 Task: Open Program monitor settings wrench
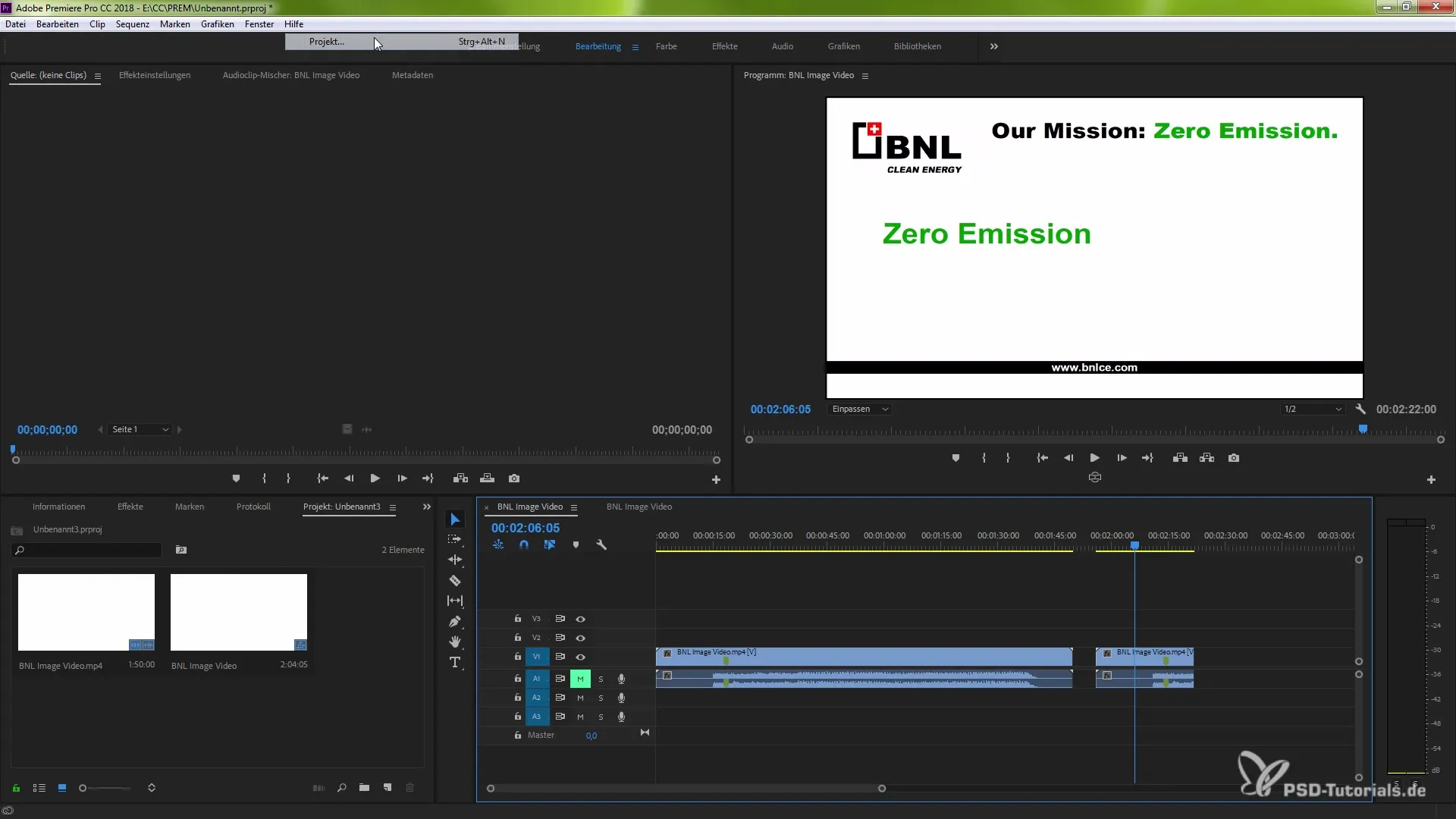coord(1360,409)
